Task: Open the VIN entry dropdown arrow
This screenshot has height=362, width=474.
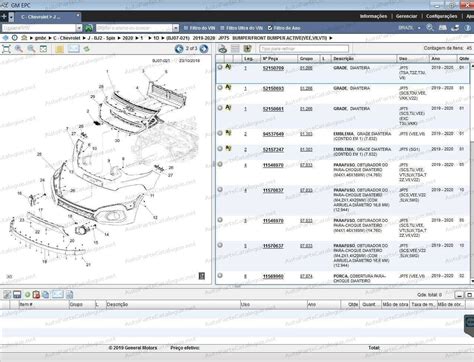Action: 79,28
